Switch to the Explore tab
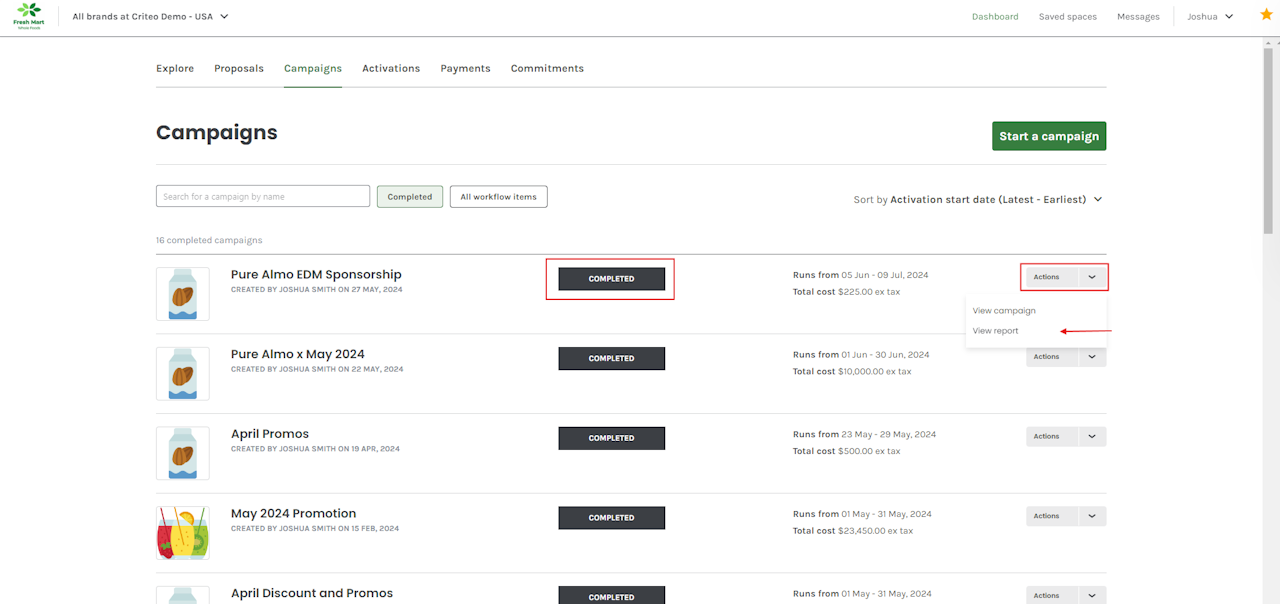 pos(175,68)
